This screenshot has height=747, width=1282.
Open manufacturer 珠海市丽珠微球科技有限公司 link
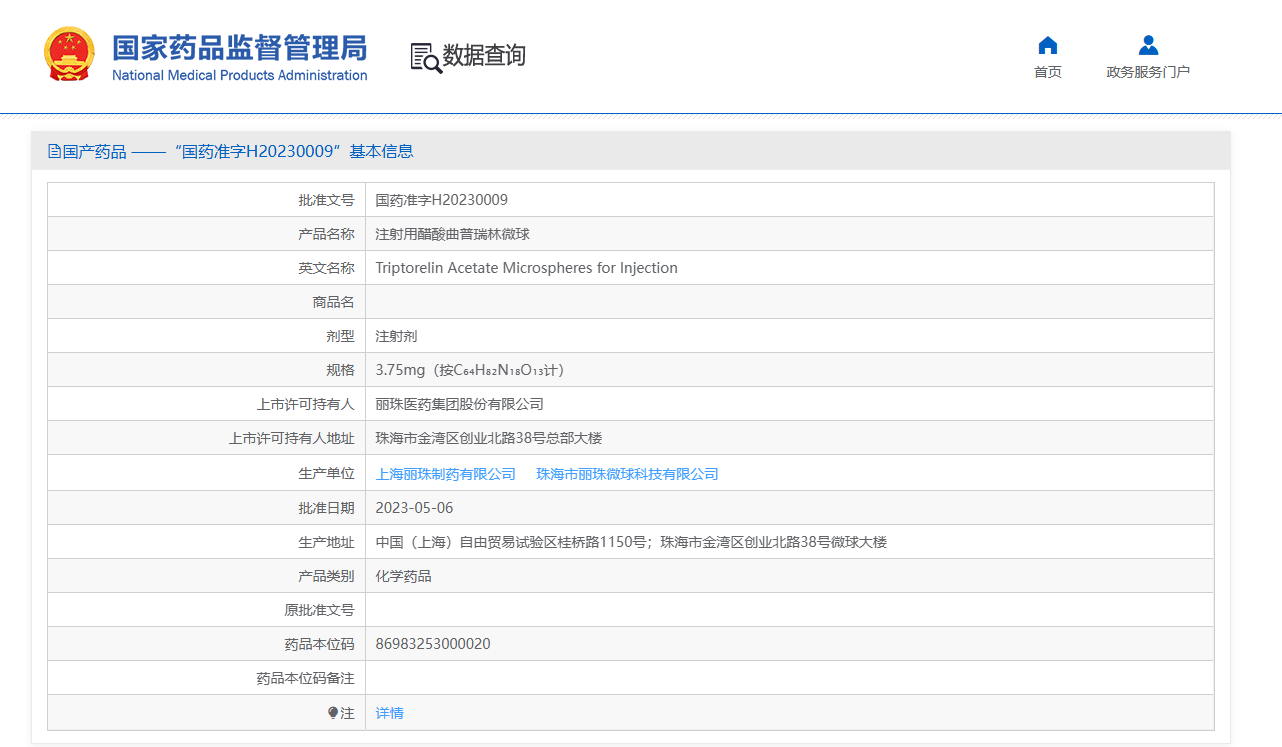pyautogui.click(x=627, y=474)
